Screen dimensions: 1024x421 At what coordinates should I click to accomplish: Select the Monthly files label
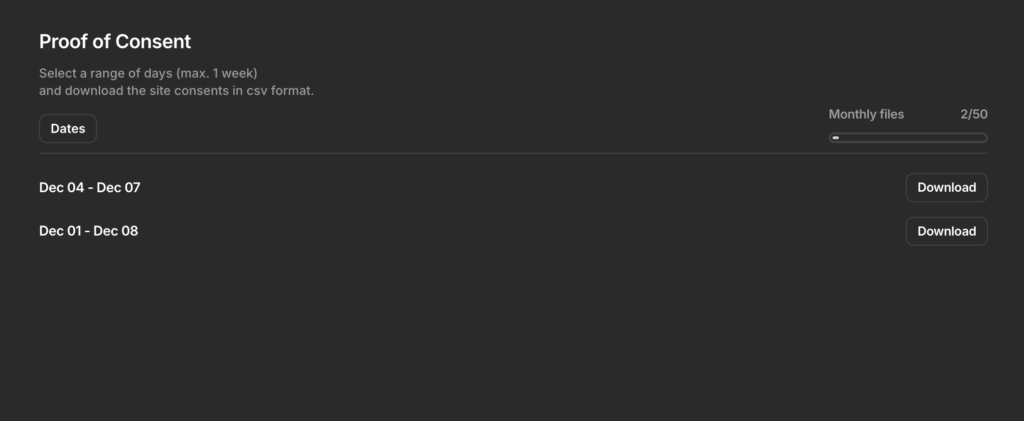866,114
